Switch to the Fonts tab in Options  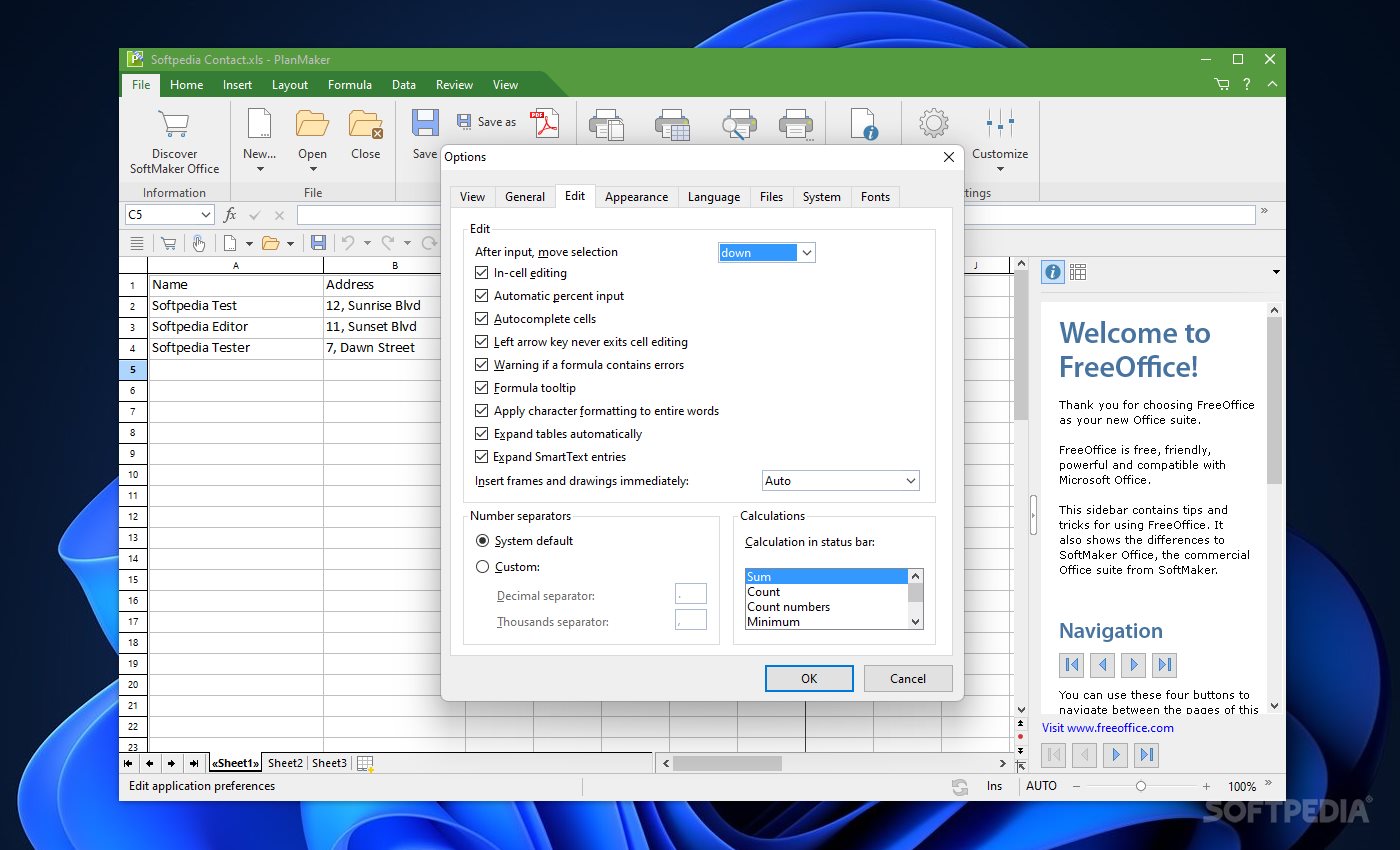875,197
